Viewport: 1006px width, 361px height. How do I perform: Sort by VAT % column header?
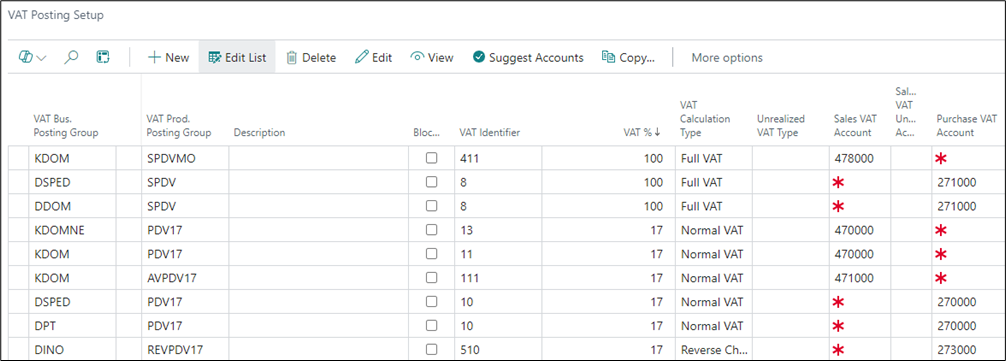642,133
